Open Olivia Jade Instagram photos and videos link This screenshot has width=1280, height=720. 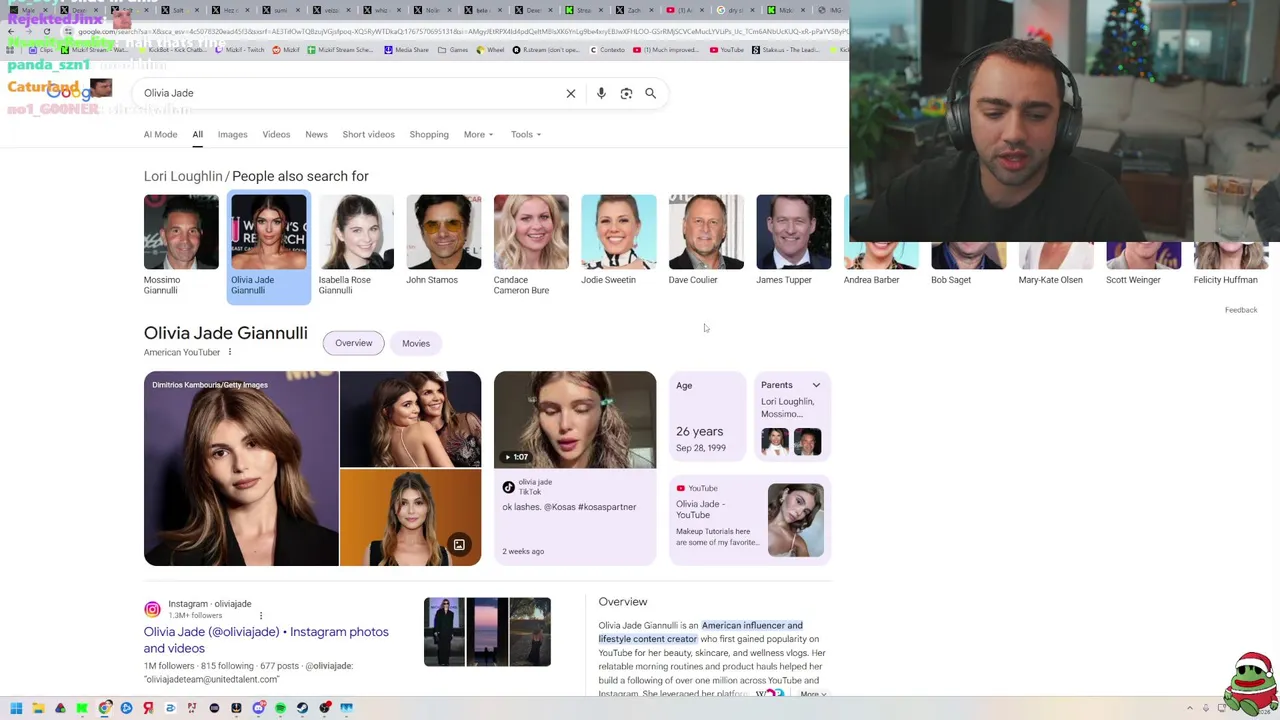pyautogui.click(x=266, y=640)
